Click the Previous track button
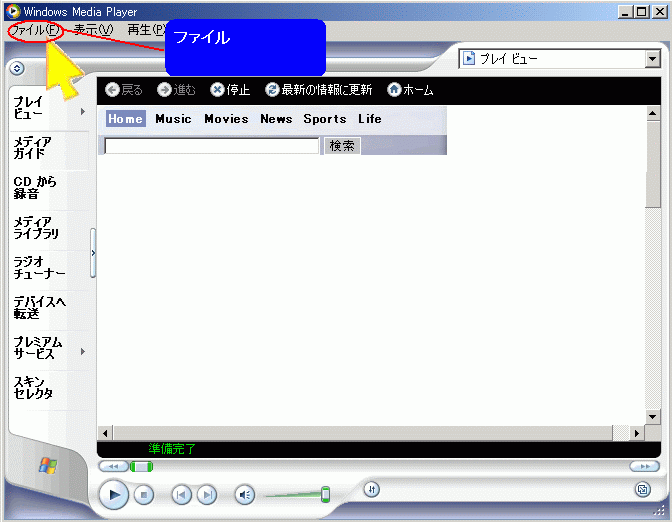 (181, 495)
